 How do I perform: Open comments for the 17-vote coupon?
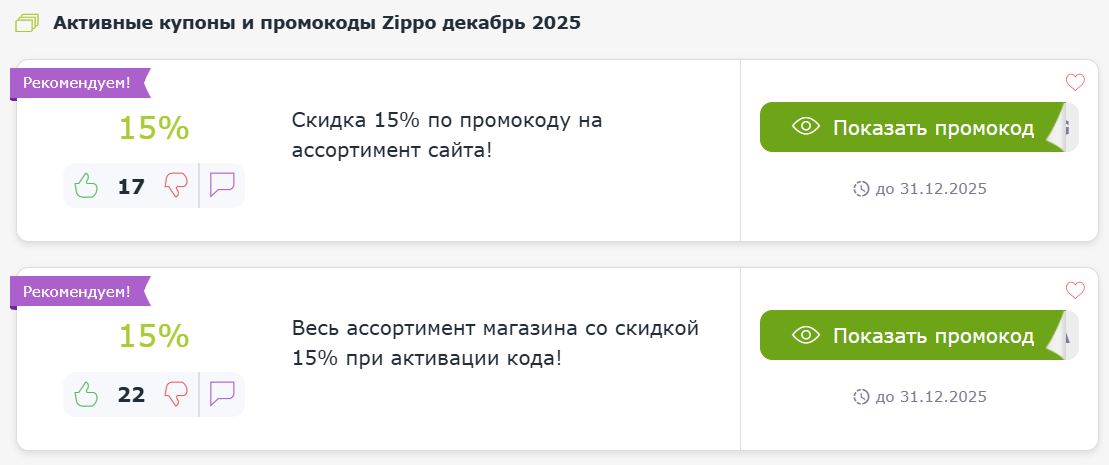(x=222, y=186)
